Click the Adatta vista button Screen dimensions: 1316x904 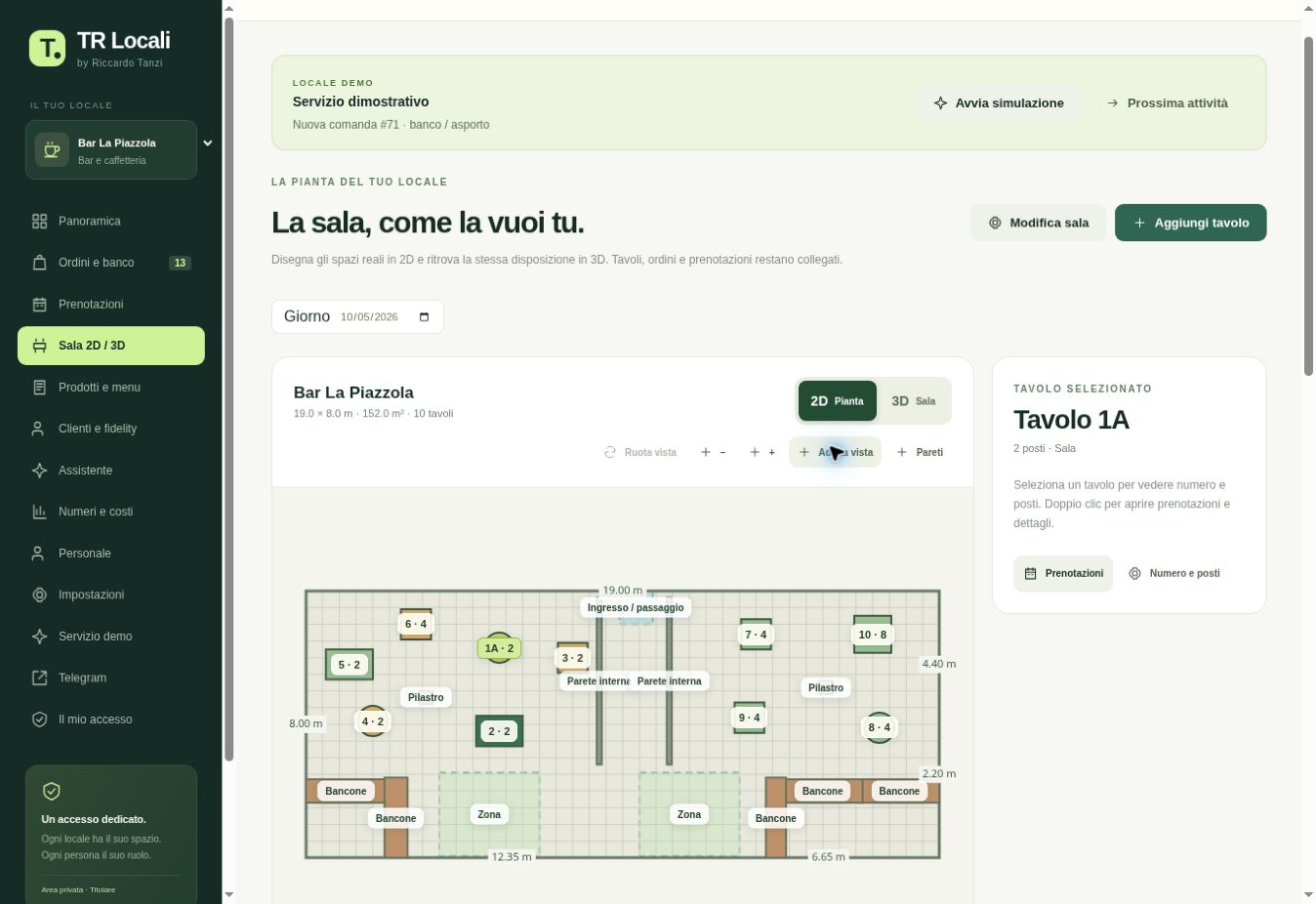pyautogui.click(x=835, y=452)
